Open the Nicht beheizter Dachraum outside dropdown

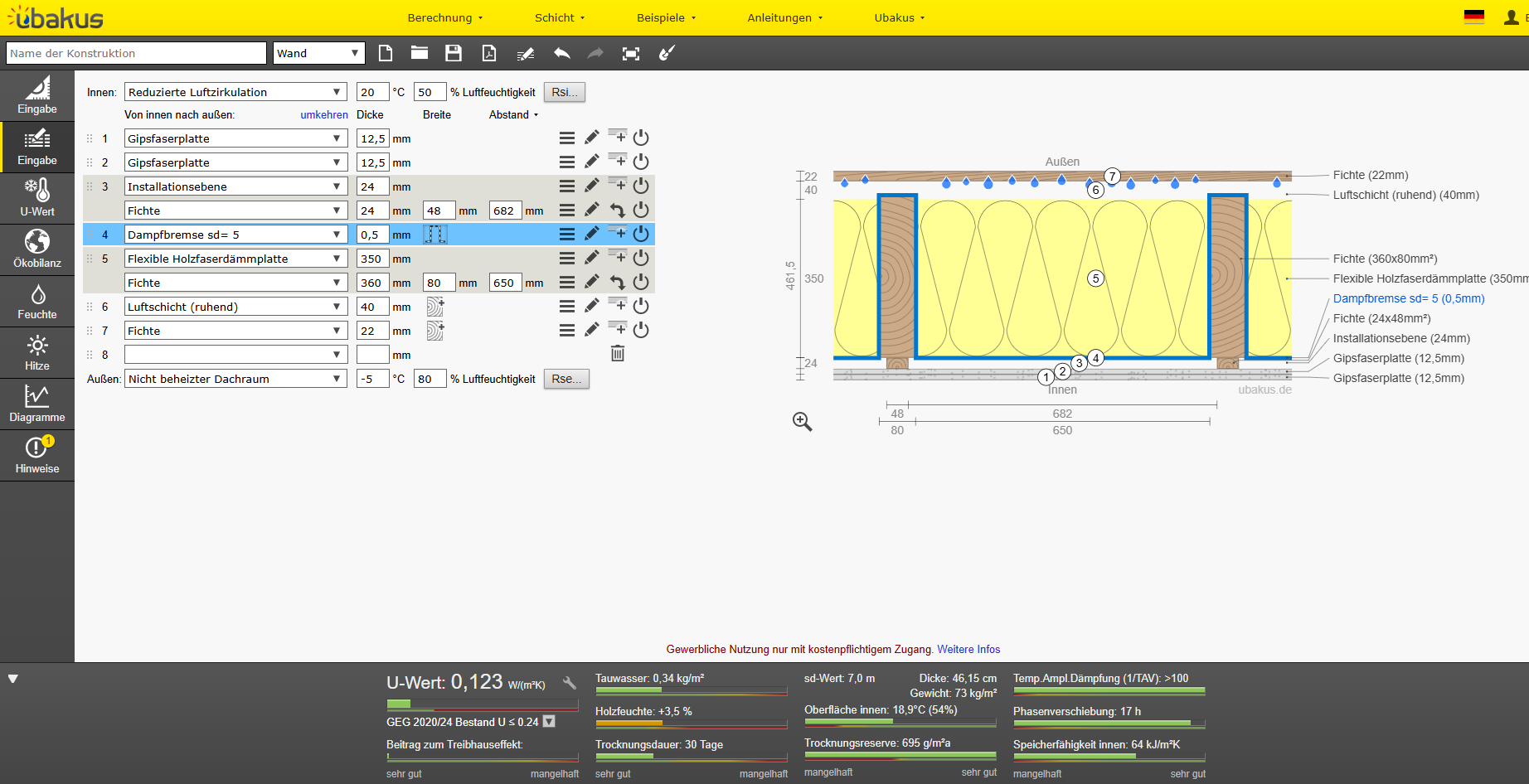tap(235, 379)
